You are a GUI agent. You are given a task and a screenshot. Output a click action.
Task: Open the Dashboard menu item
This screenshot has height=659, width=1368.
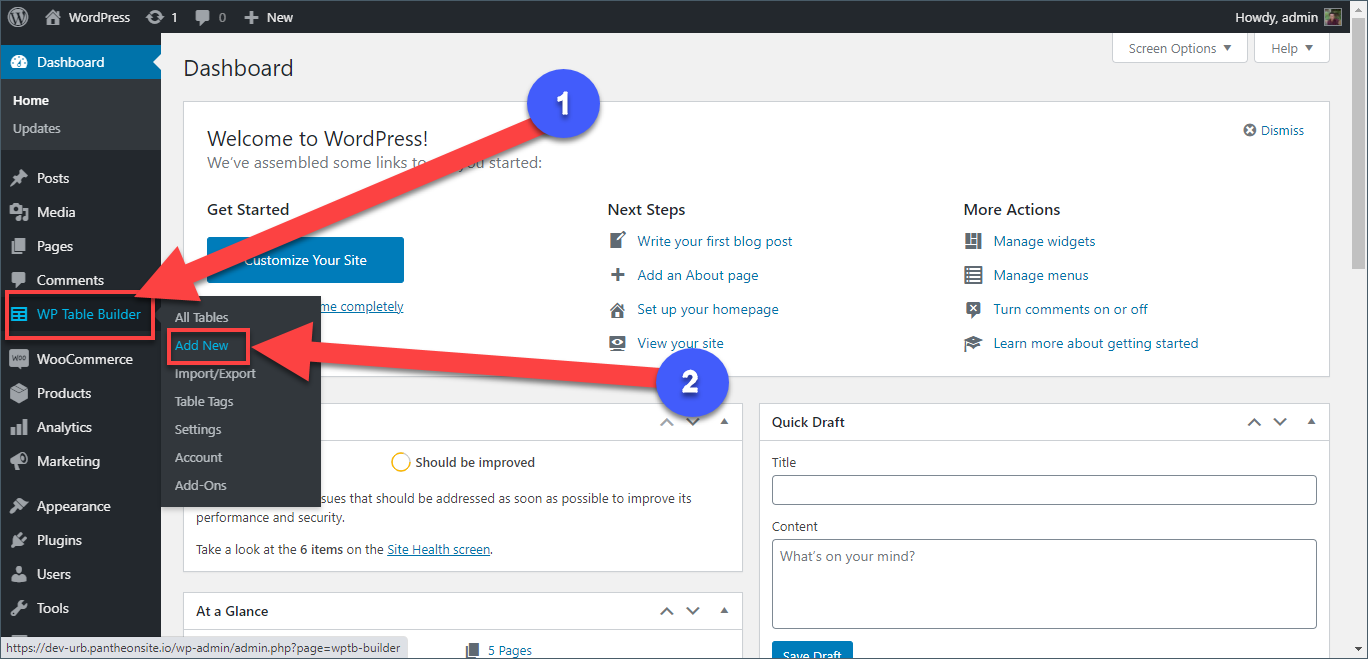80,62
